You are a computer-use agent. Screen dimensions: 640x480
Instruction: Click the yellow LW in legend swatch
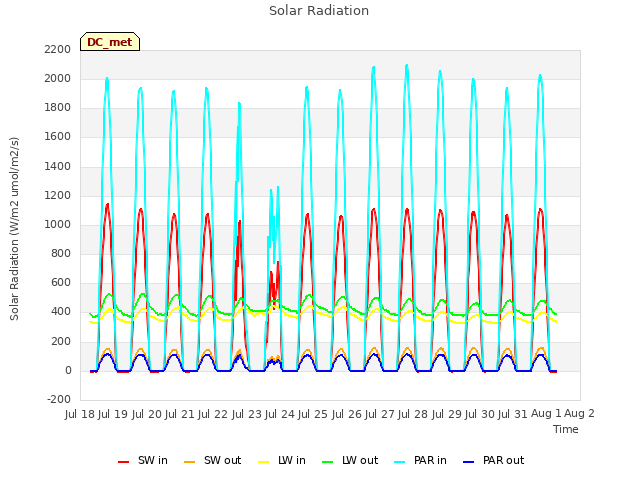click(x=264, y=462)
